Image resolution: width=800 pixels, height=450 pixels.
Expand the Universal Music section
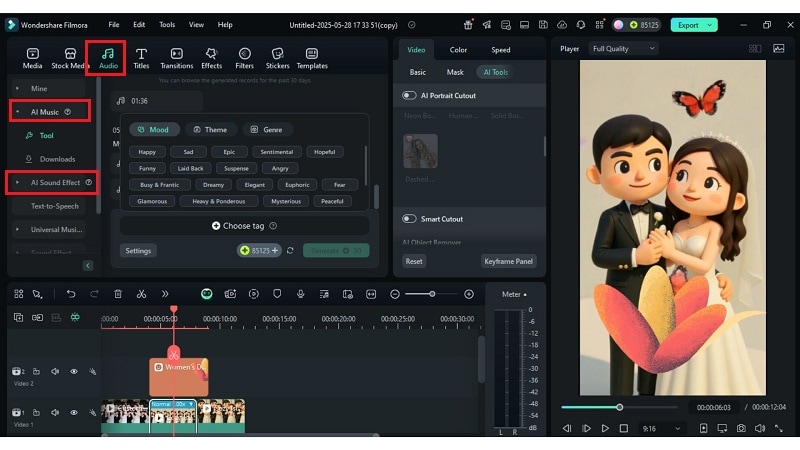pyautogui.click(x=17, y=230)
